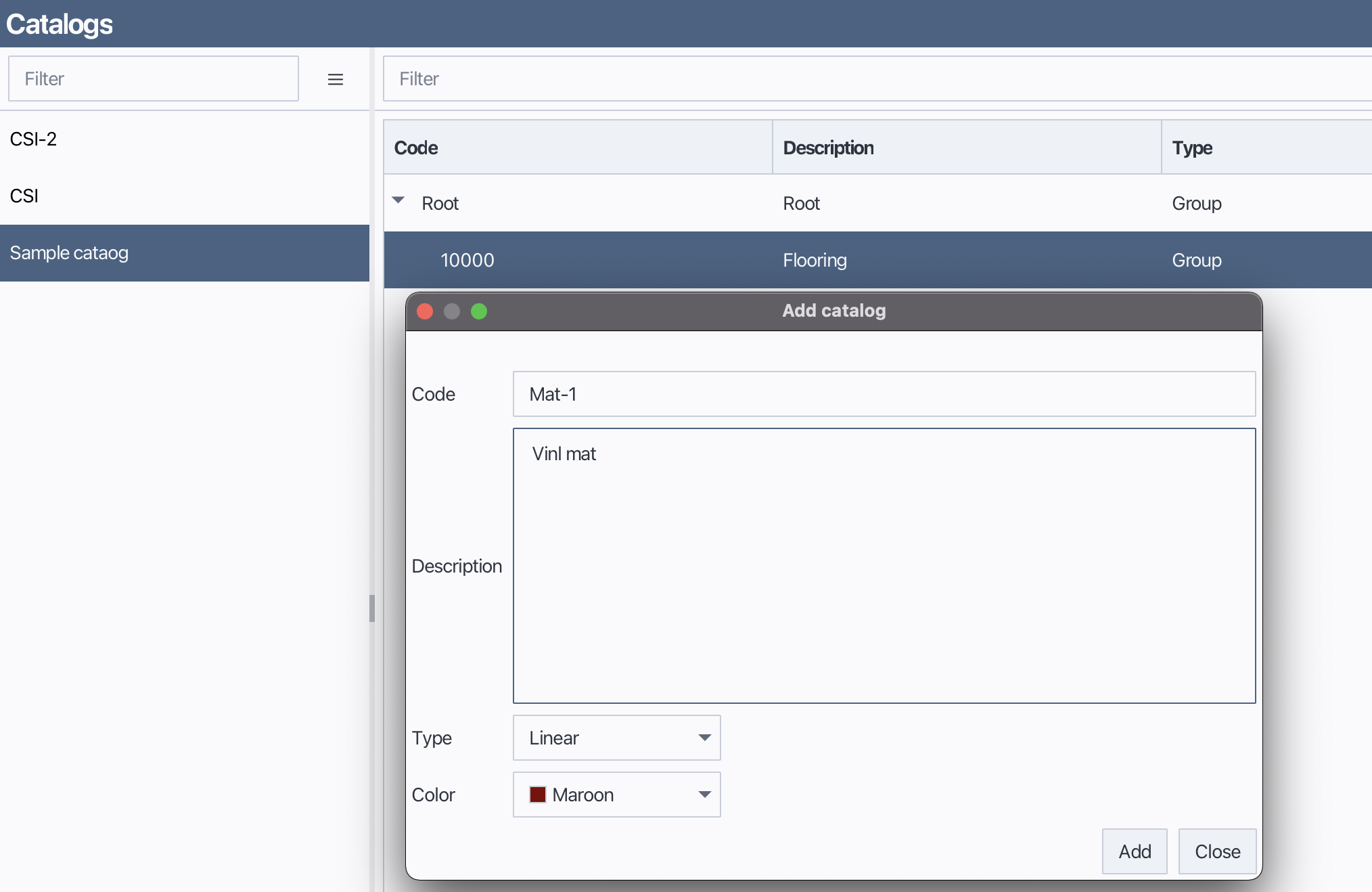The height and width of the screenshot is (892, 1372).
Task: Focus the Code field containing Mat-1
Action: pos(884,394)
